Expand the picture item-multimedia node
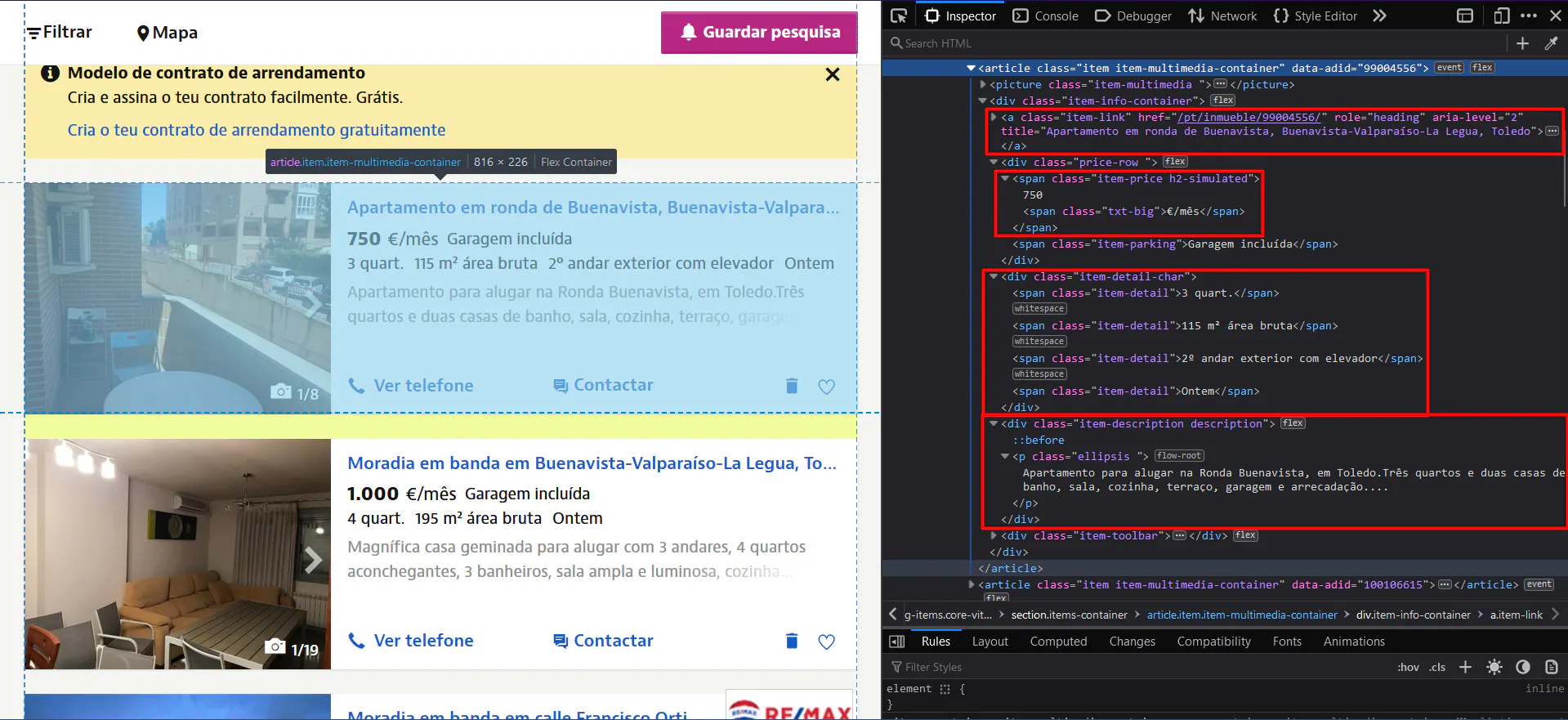 tap(982, 84)
